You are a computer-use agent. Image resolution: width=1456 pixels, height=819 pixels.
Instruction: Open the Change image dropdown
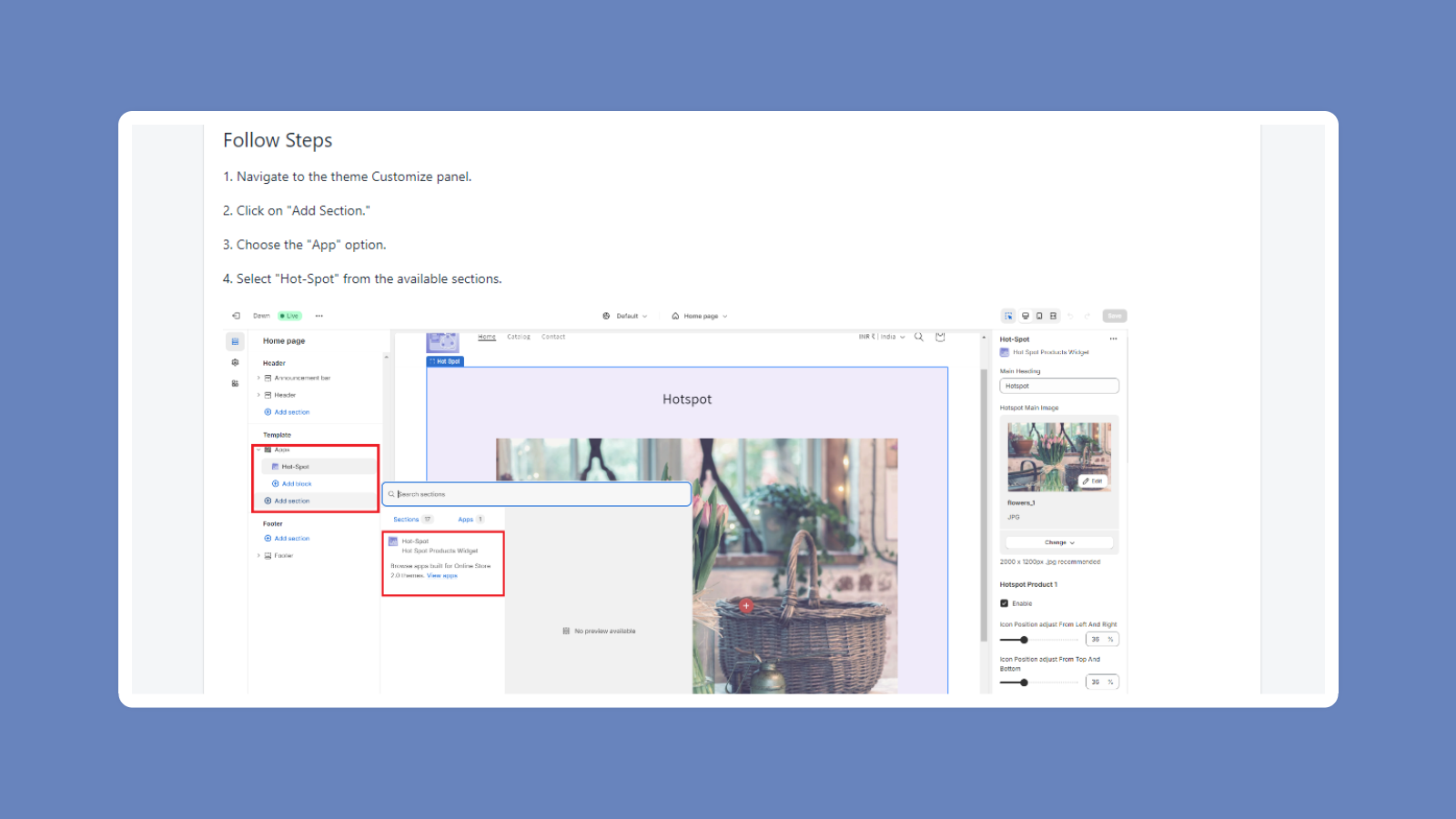[1057, 541]
